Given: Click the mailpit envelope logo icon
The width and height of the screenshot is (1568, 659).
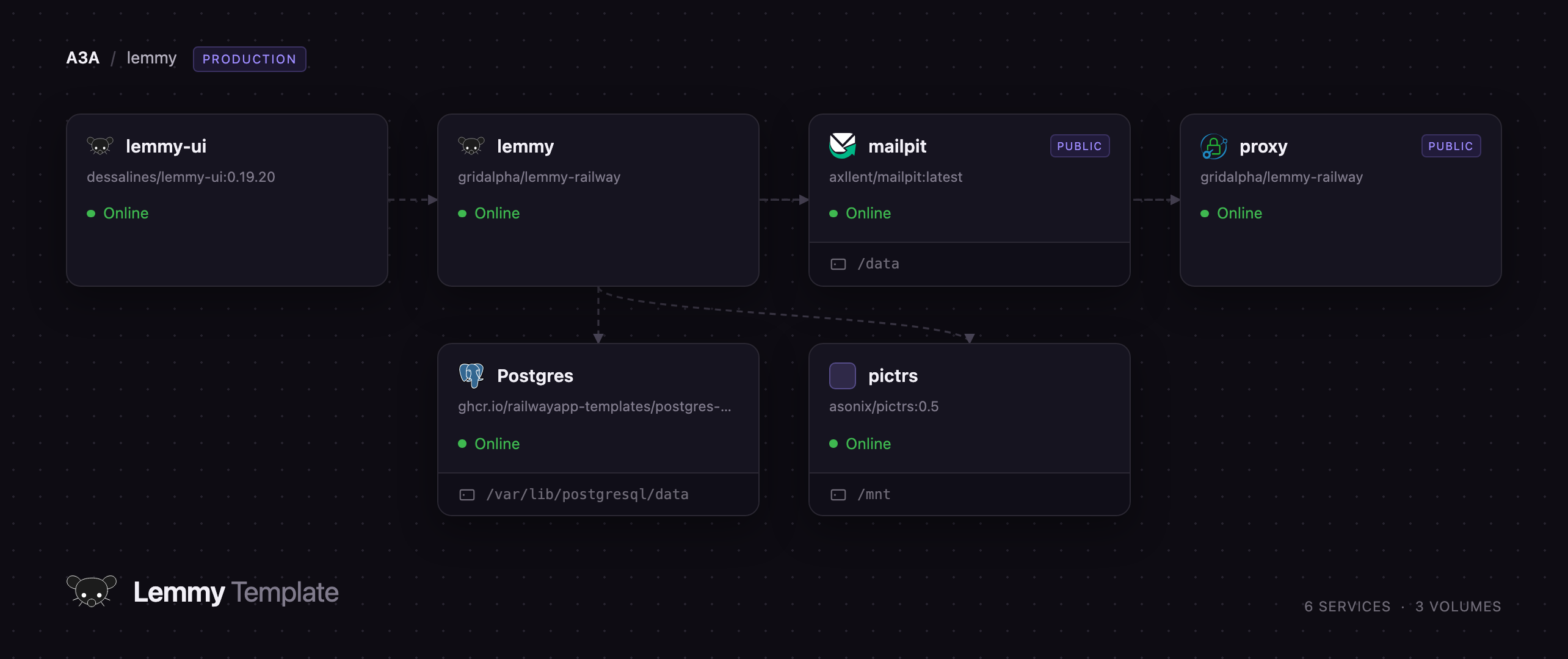Looking at the screenshot, I should tap(843, 146).
